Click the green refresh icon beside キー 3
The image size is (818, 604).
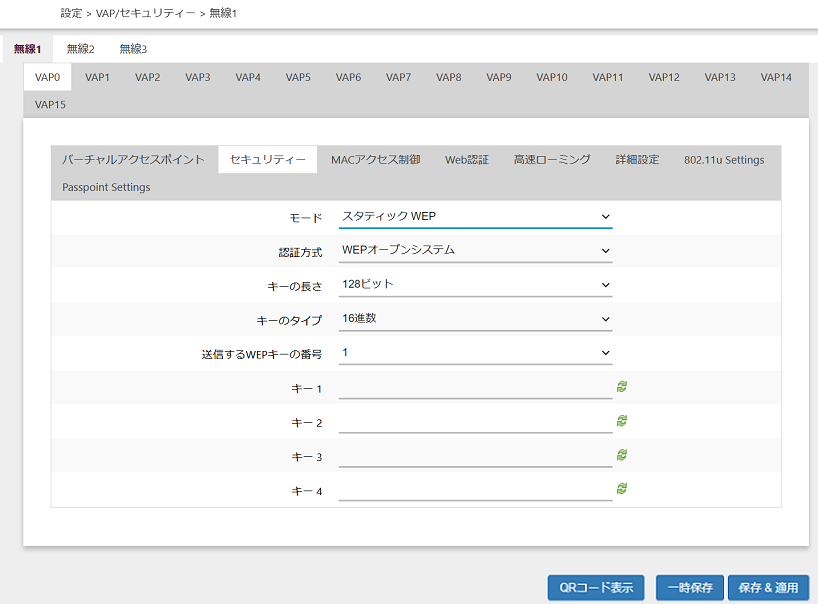(x=622, y=455)
